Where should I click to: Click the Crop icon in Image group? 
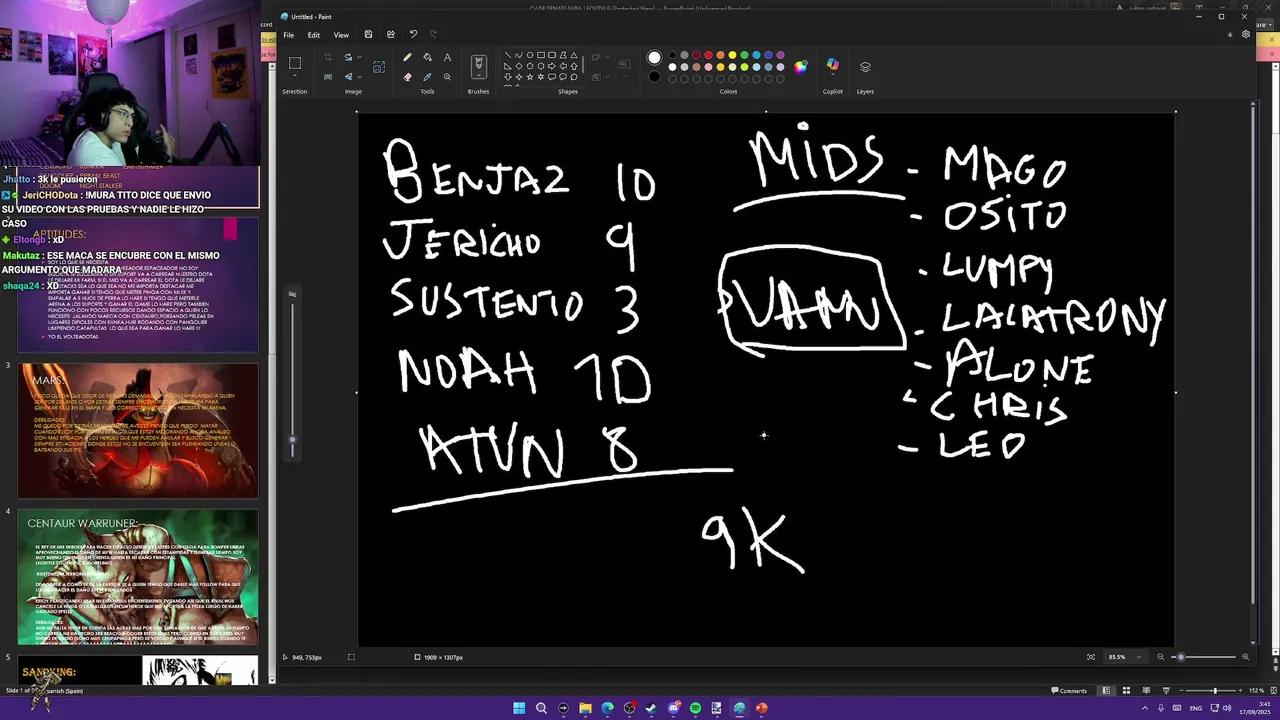click(x=327, y=57)
